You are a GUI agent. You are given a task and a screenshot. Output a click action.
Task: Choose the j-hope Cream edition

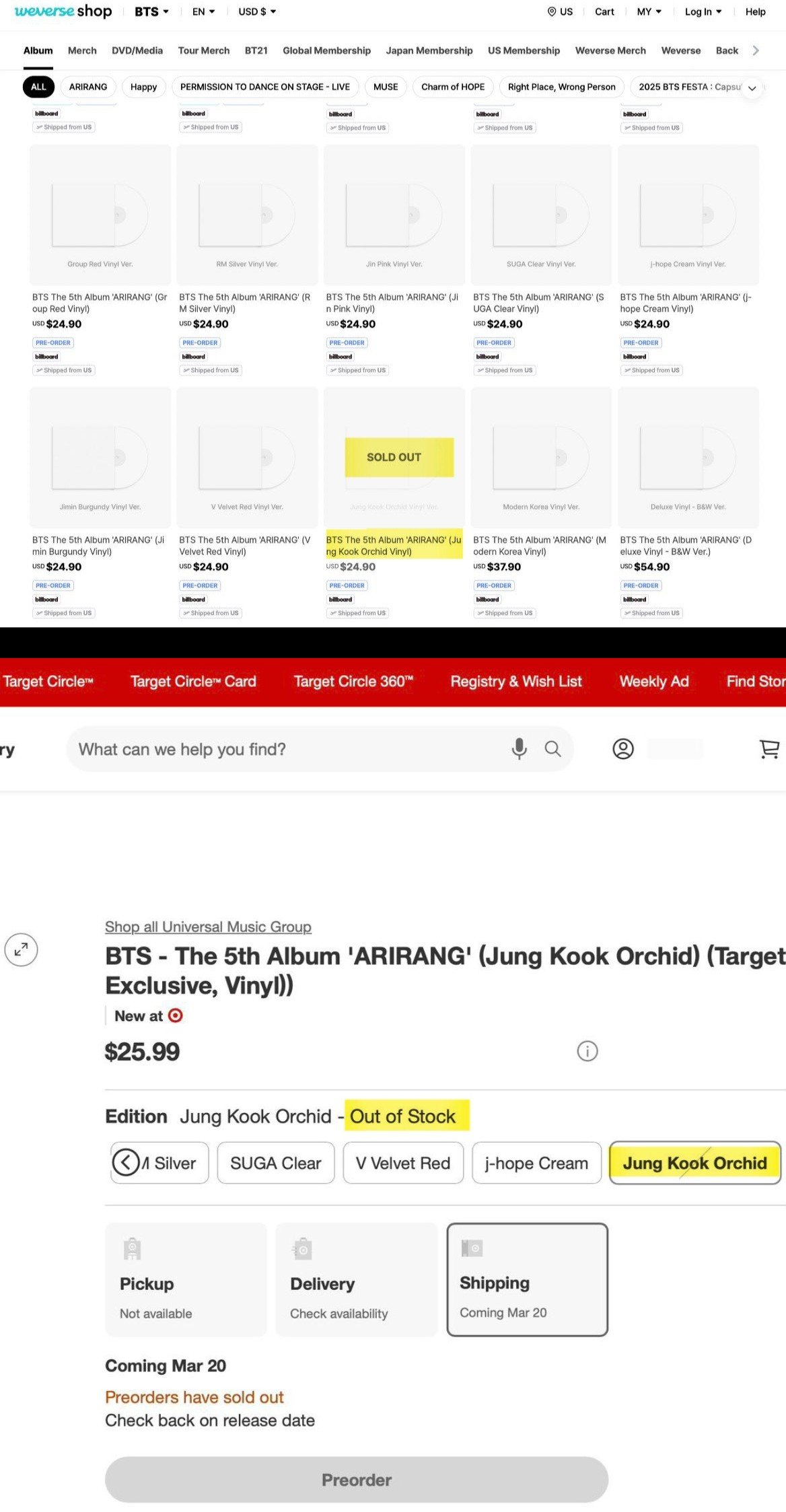(x=536, y=1163)
